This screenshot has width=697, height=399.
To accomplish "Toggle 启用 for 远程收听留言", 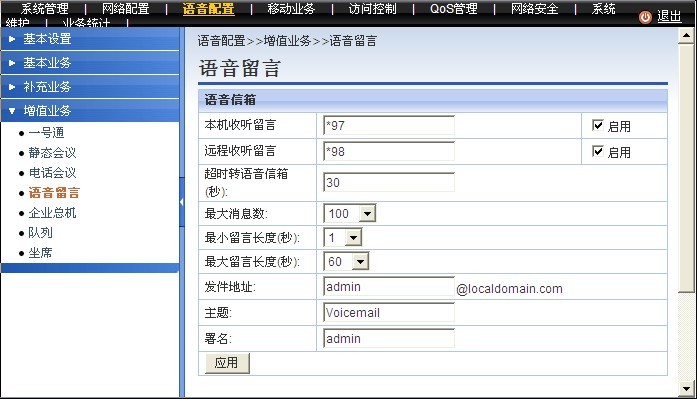I will 598,152.
